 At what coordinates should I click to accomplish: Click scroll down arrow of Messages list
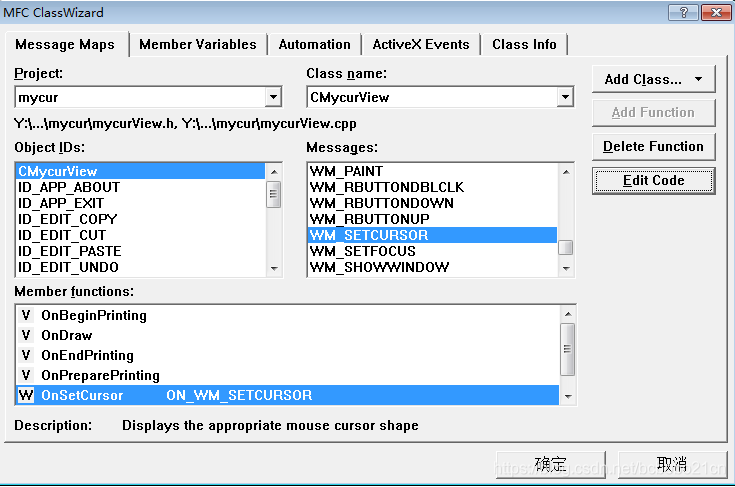(566, 268)
